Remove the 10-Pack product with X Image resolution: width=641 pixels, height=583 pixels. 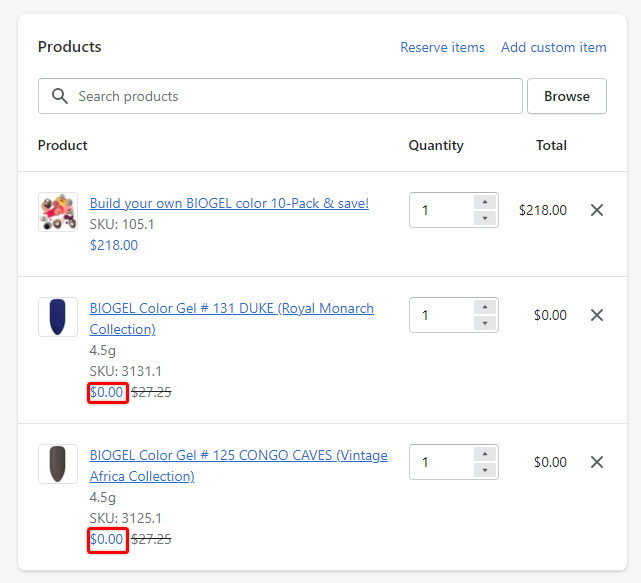[597, 210]
